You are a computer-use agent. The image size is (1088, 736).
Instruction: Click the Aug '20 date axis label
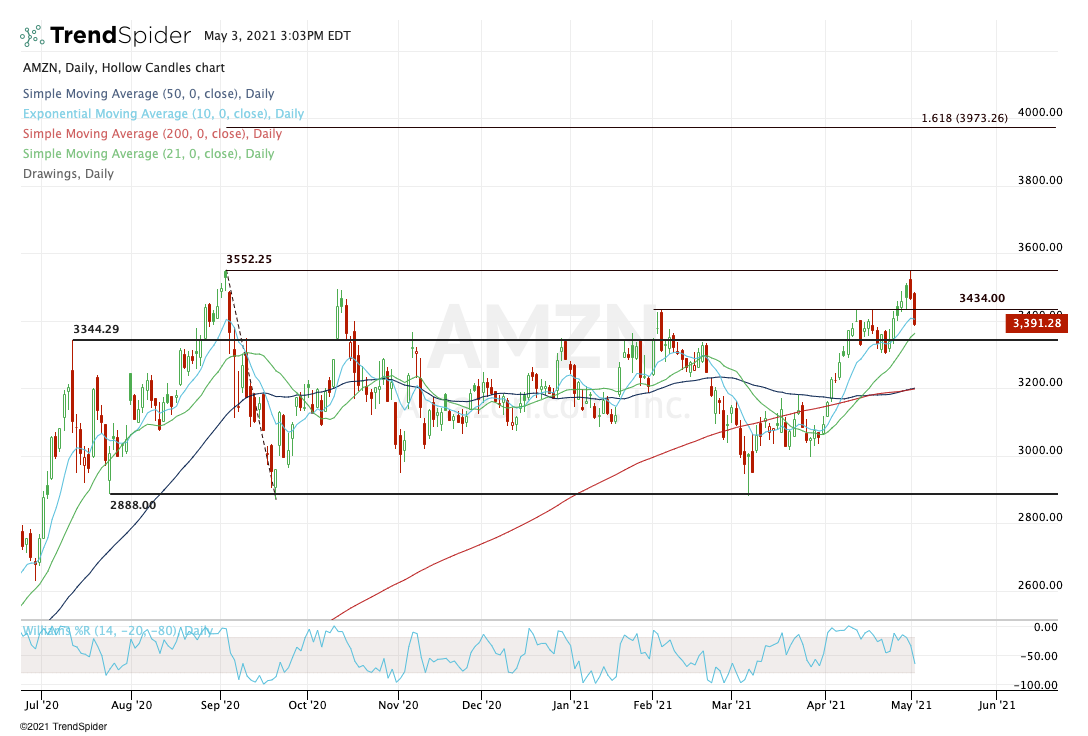pyautogui.click(x=131, y=705)
